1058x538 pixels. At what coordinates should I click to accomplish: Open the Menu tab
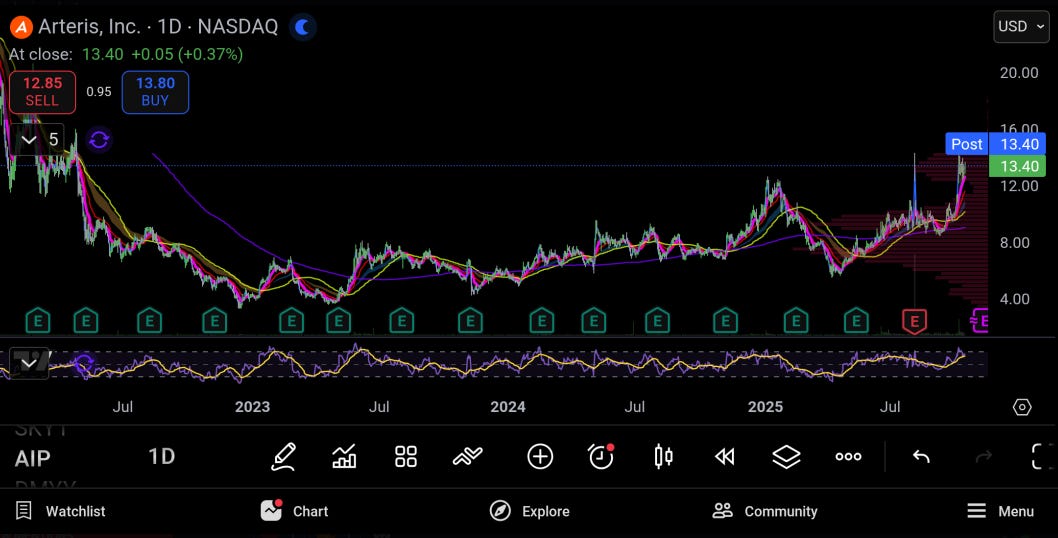(1000, 511)
